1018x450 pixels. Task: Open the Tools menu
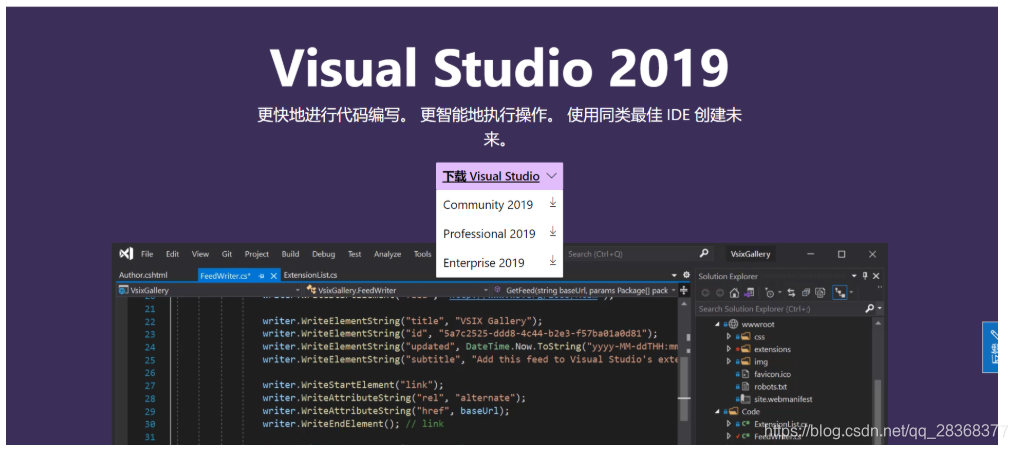pos(422,254)
